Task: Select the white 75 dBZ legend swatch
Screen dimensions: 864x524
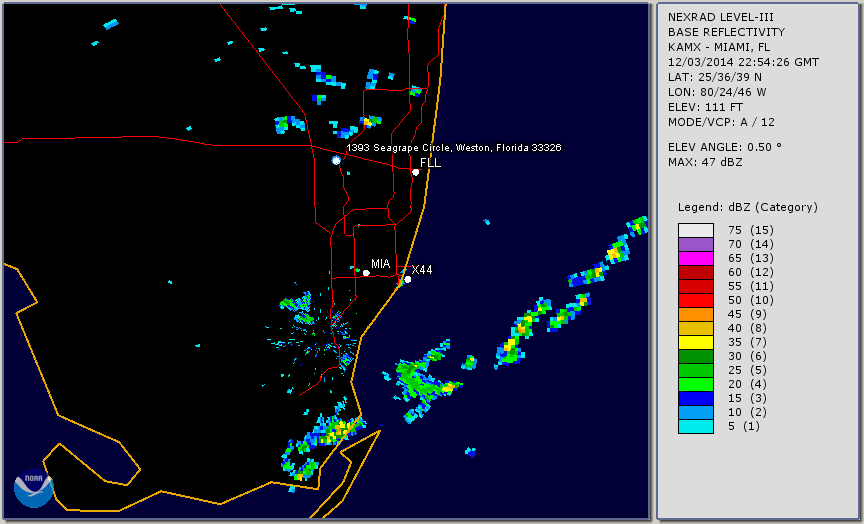Action: (x=695, y=230)
